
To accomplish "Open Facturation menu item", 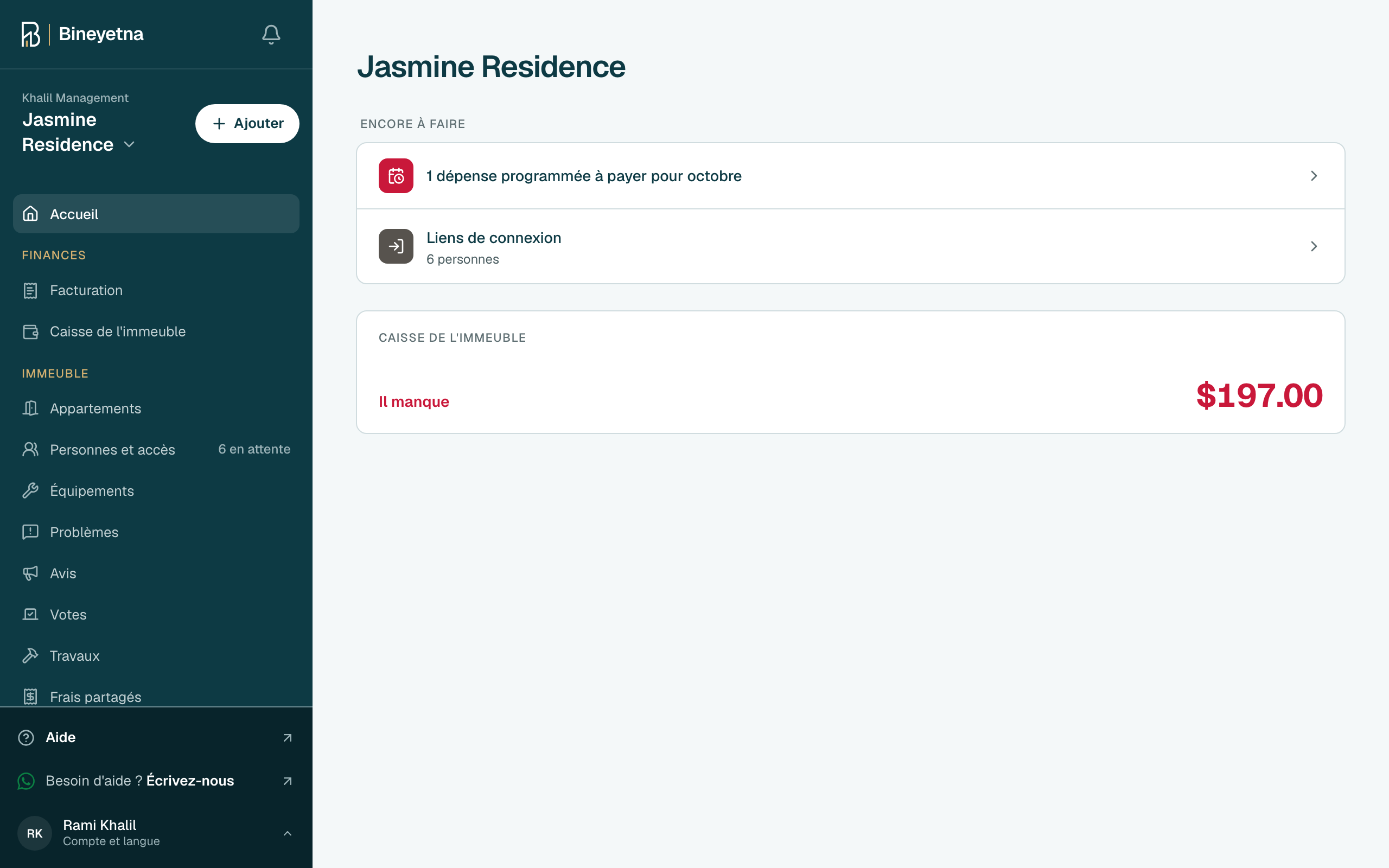I will tap(156, 290).
